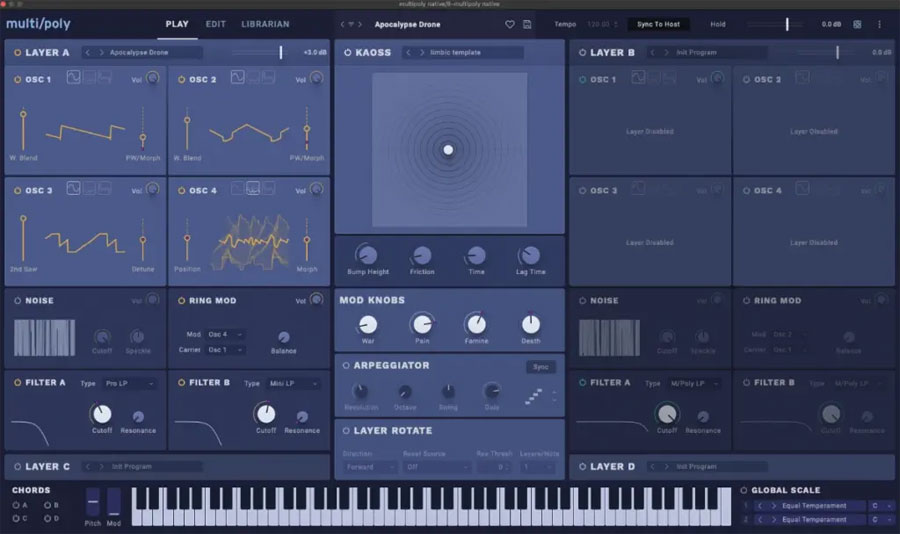Click the Layer A Filter A Cutoff knob
The width and height of the screenshot is (900, 534).
click(102, 413)
